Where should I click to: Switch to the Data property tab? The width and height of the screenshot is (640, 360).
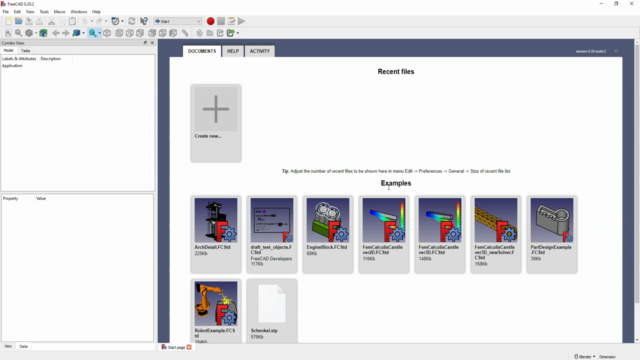(x=23, y=347)
